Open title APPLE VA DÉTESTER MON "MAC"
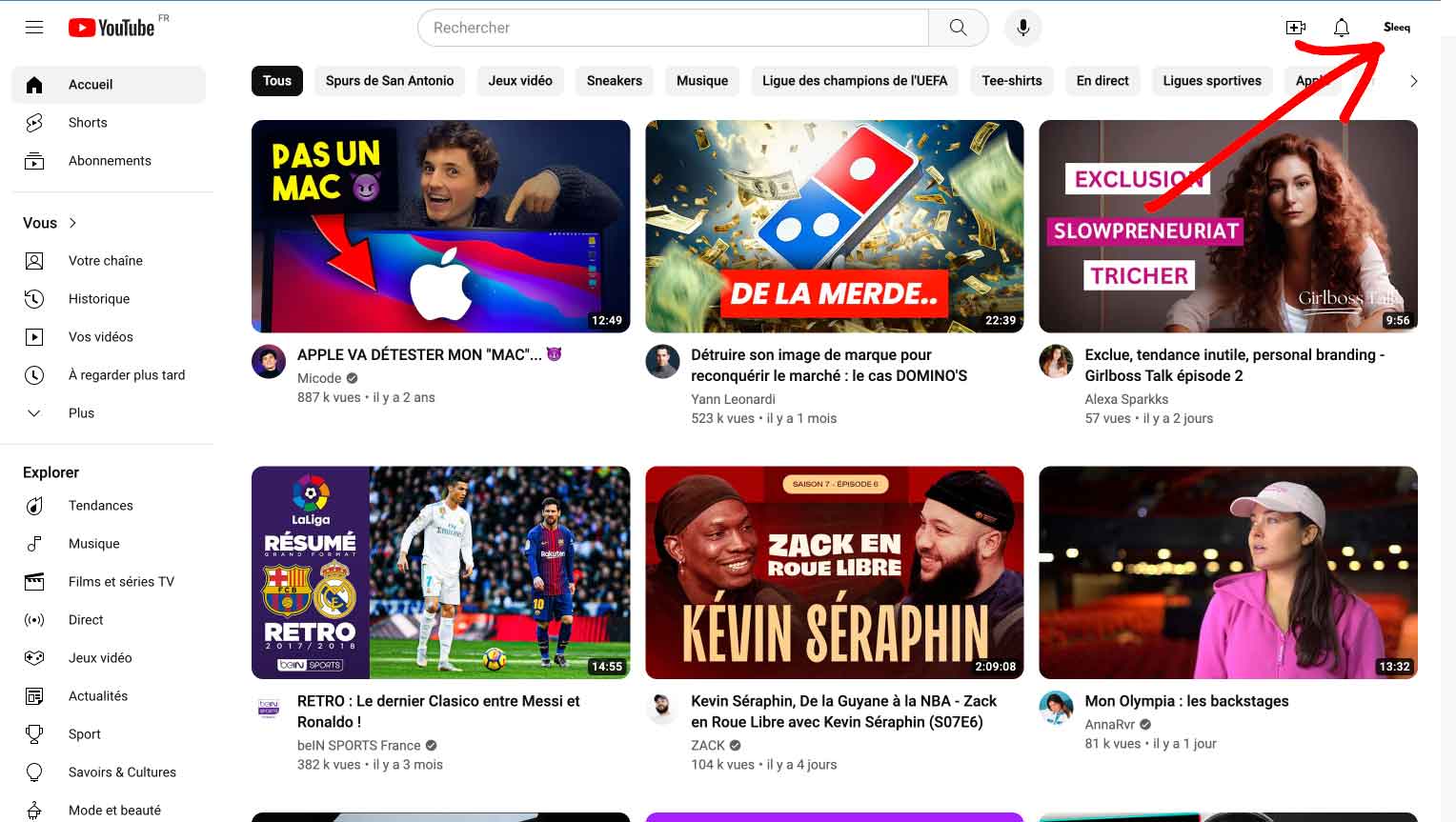 pyautogui.click(x=430, y=354)
